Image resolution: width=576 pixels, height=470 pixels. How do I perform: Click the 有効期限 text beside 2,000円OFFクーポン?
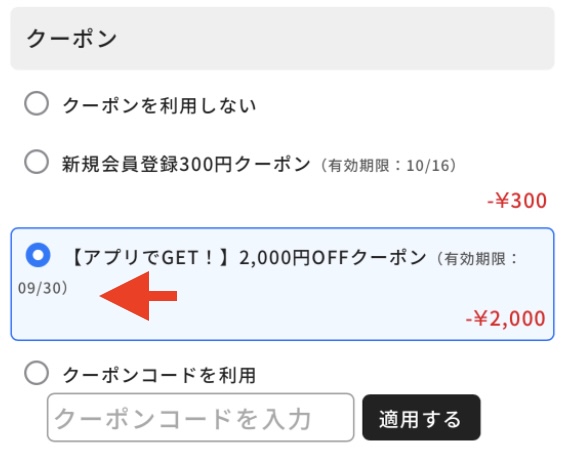point(475,259)
